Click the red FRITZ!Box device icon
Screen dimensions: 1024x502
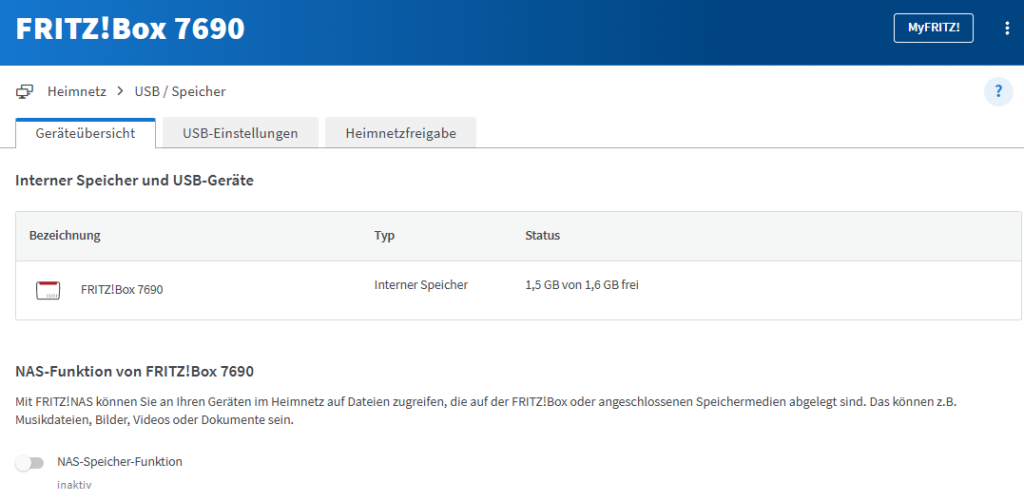(x=48, y=291)
